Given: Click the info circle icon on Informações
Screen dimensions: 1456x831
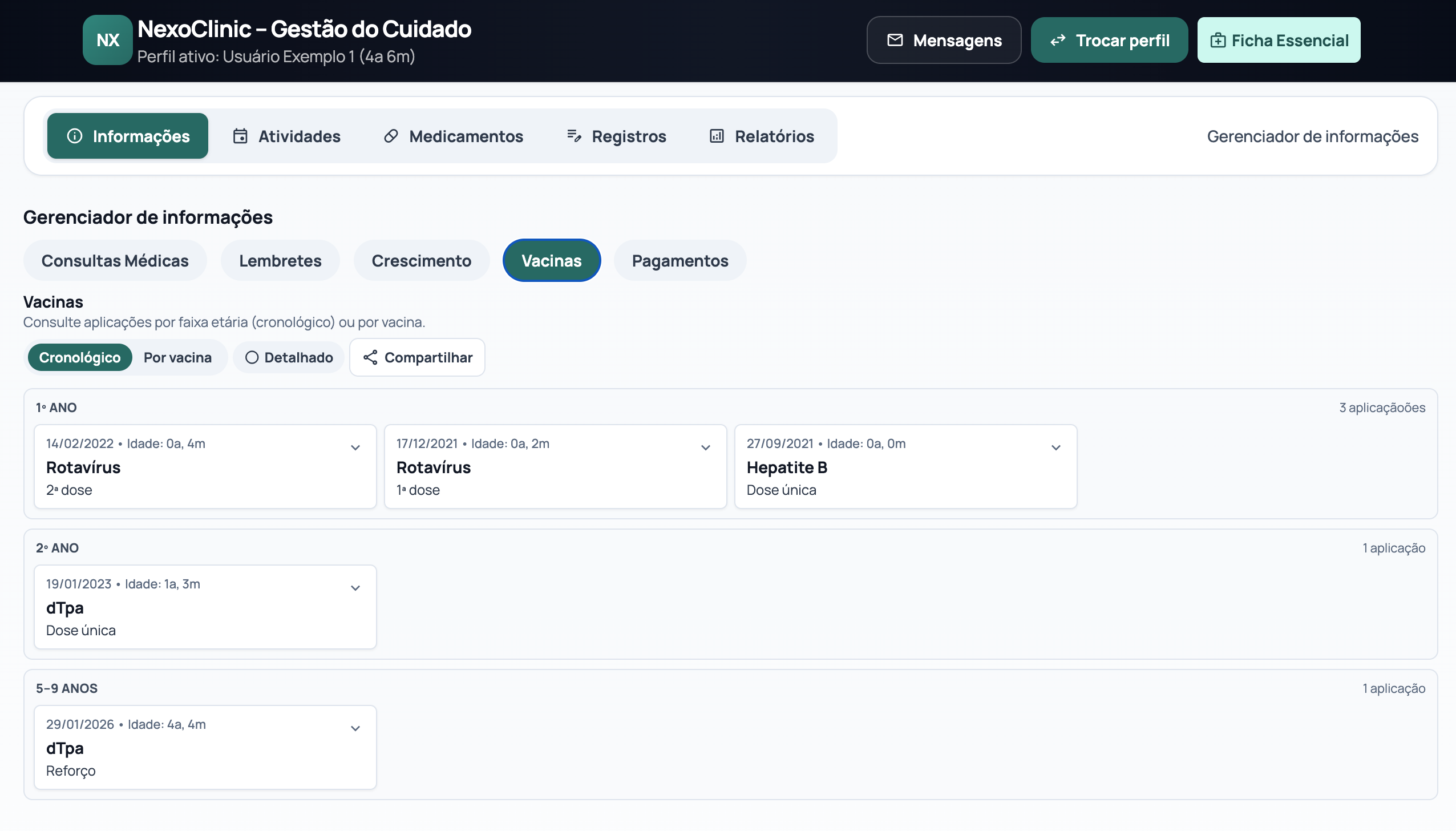Looking at the screenshot, I should click(x=75, y=136).
